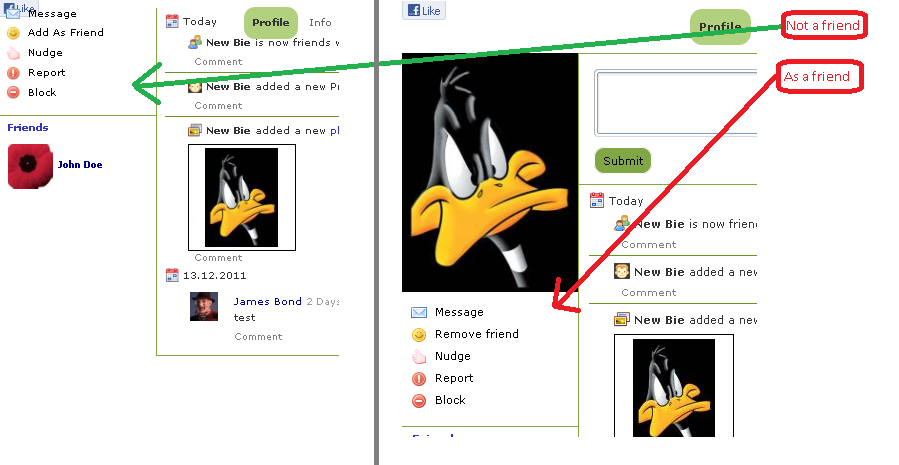Click the envelope icon beside Message in right panel
The width and height of the screenshot is (899, 465).
coord(419,312)
